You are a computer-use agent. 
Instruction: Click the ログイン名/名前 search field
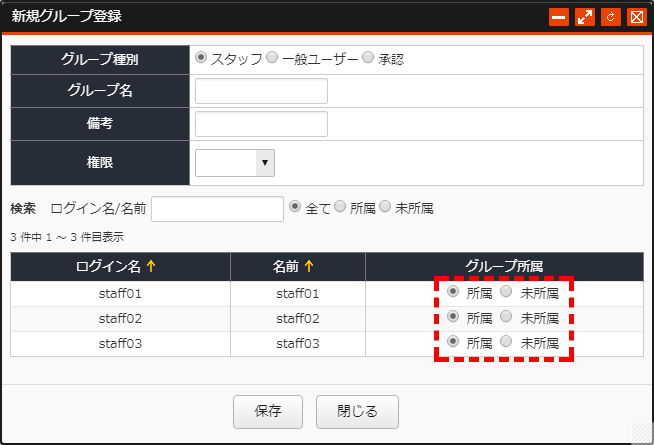tap(217, 209)
